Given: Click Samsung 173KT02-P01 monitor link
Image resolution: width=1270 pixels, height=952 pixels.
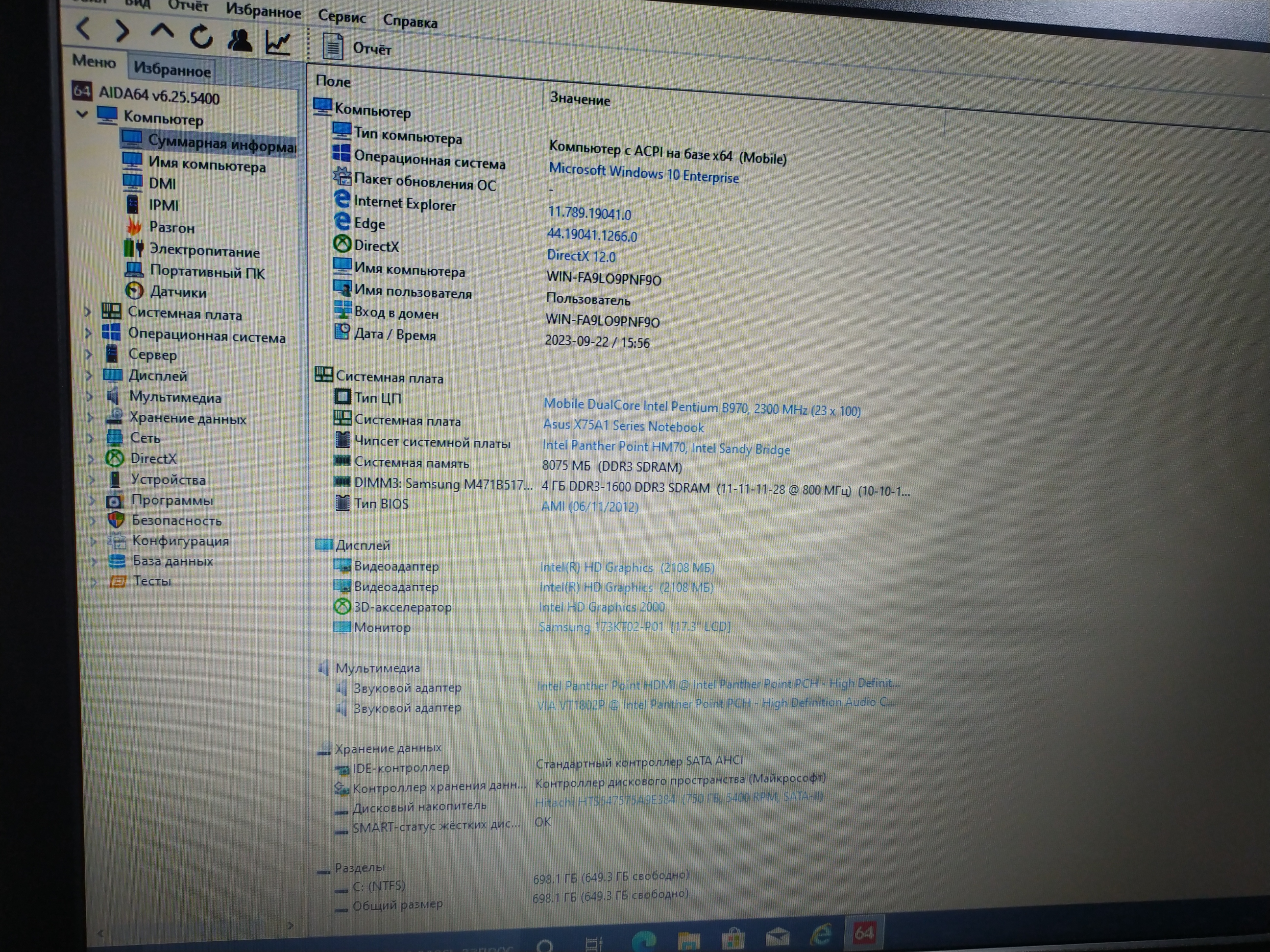Looking at the screenshot, I should (635, 627).
